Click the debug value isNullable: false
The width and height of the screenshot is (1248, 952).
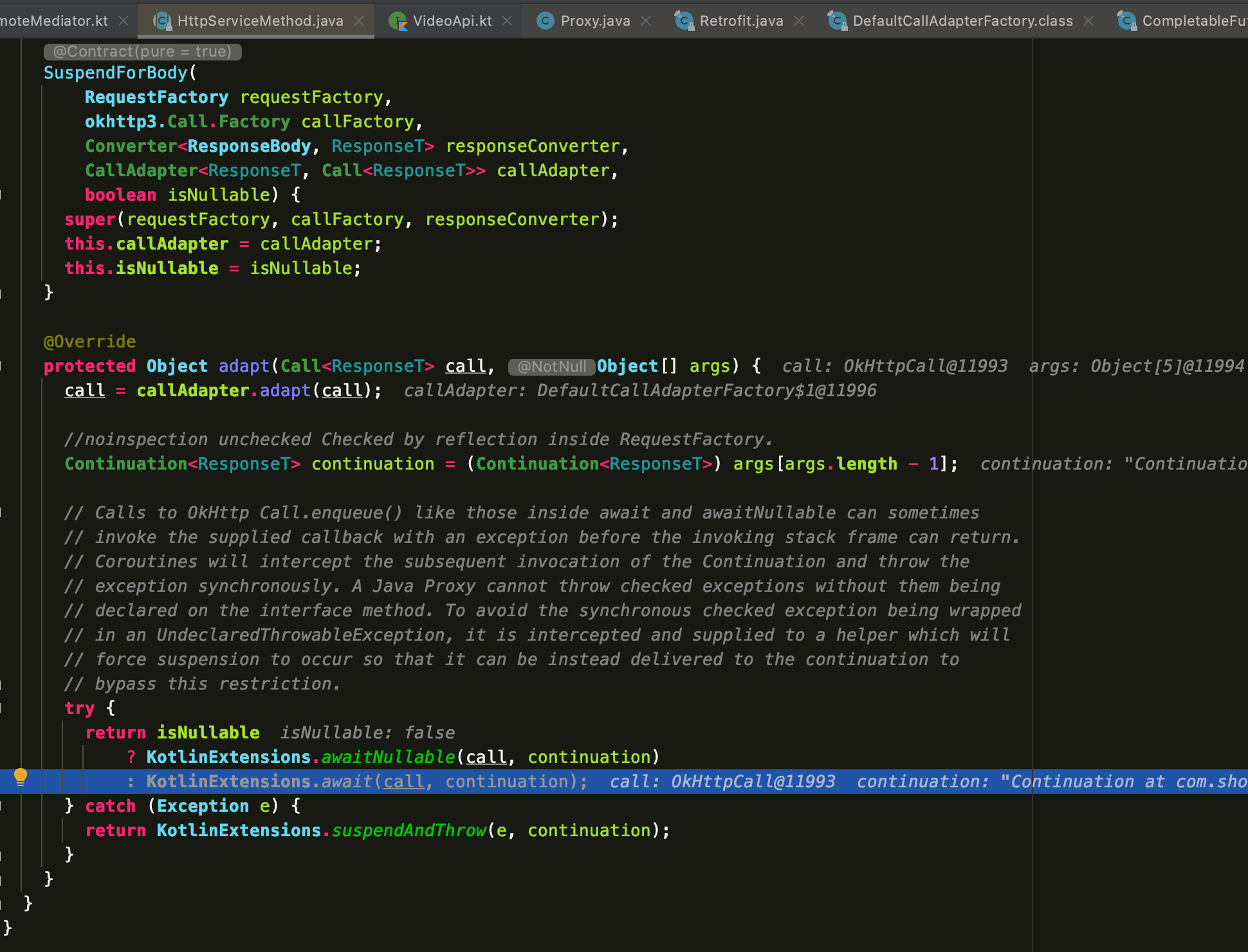tap(367, 733)
